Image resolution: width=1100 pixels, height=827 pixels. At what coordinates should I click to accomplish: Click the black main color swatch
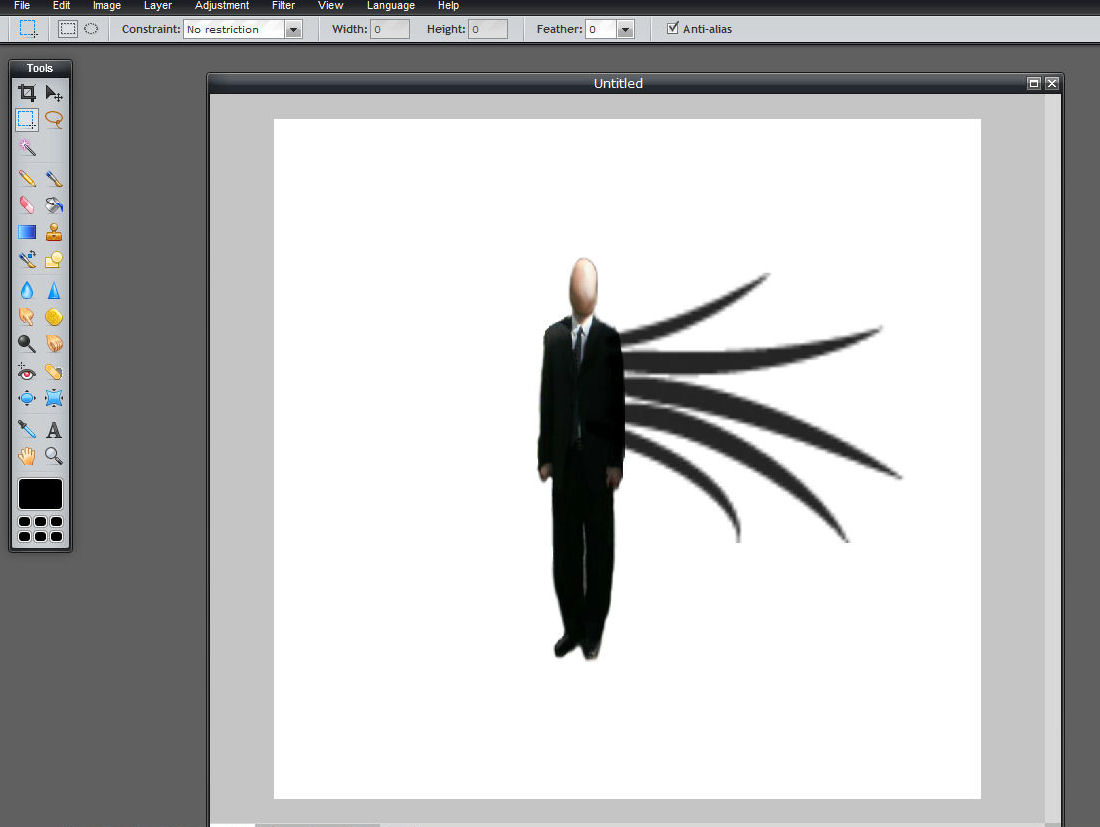click(40, 494)
